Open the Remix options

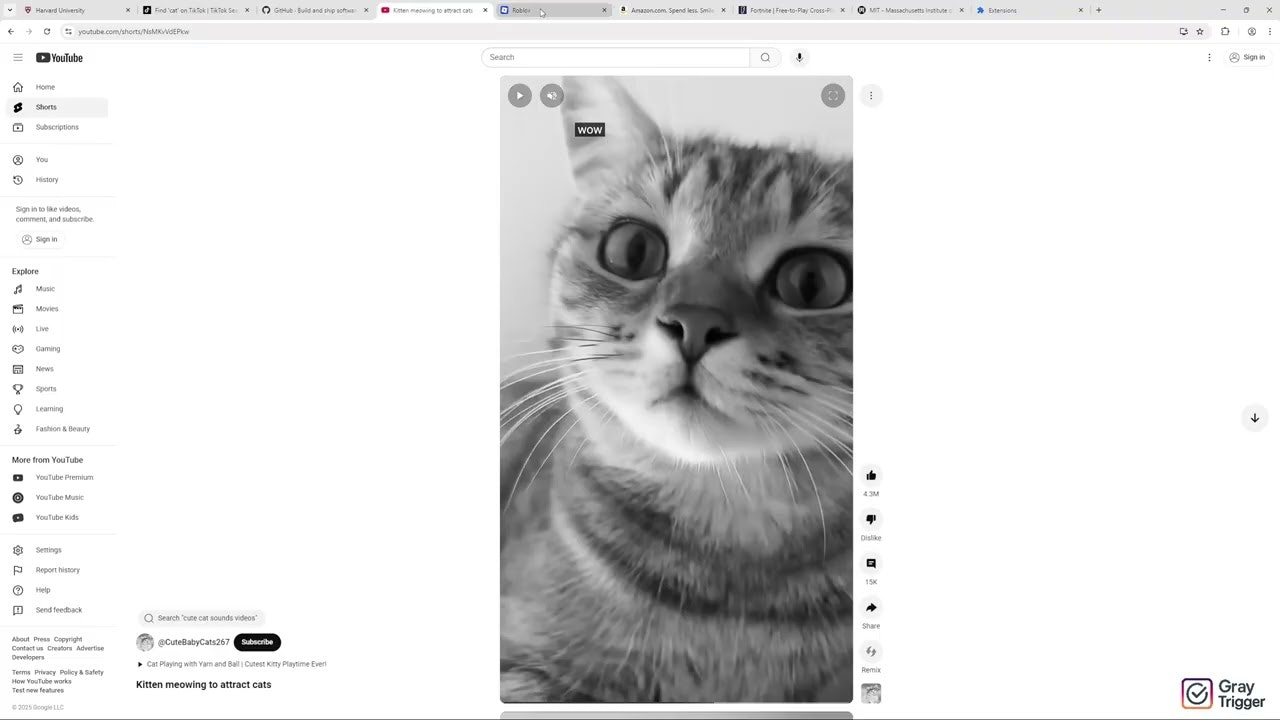[x=871, y=651]
